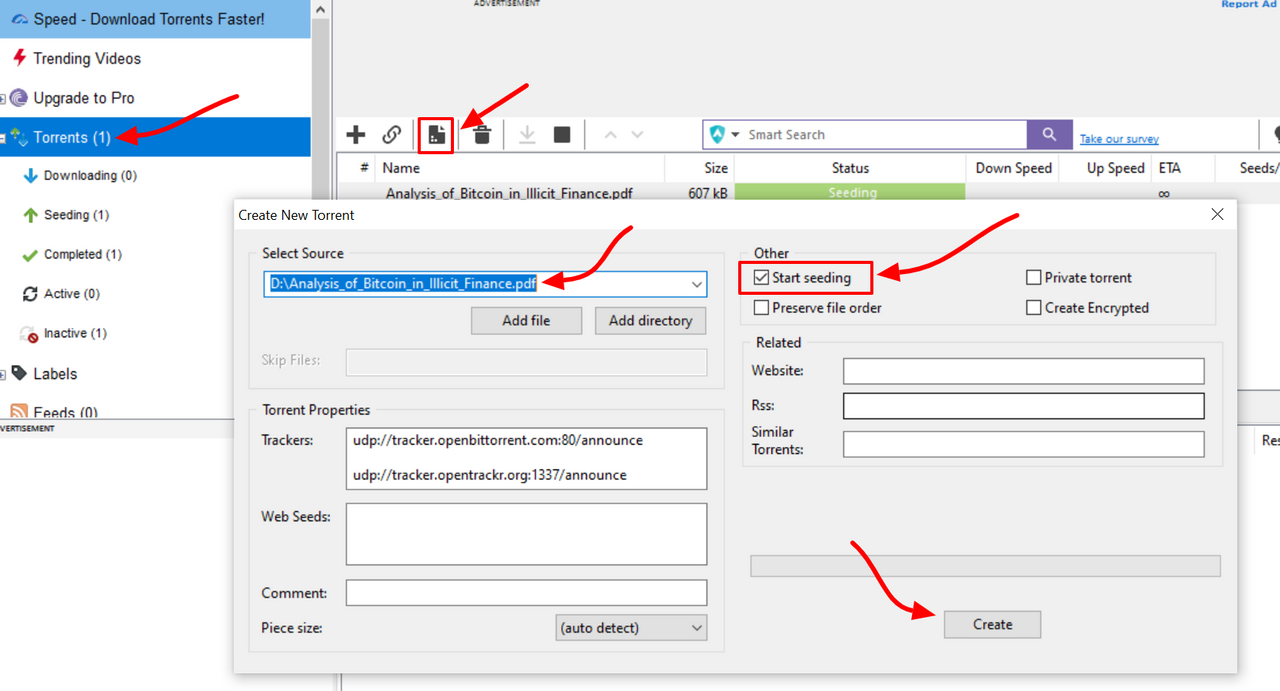Select Downloading (0) in sidebar
This screenshot has width=1280, height=691.
[90, 176]
